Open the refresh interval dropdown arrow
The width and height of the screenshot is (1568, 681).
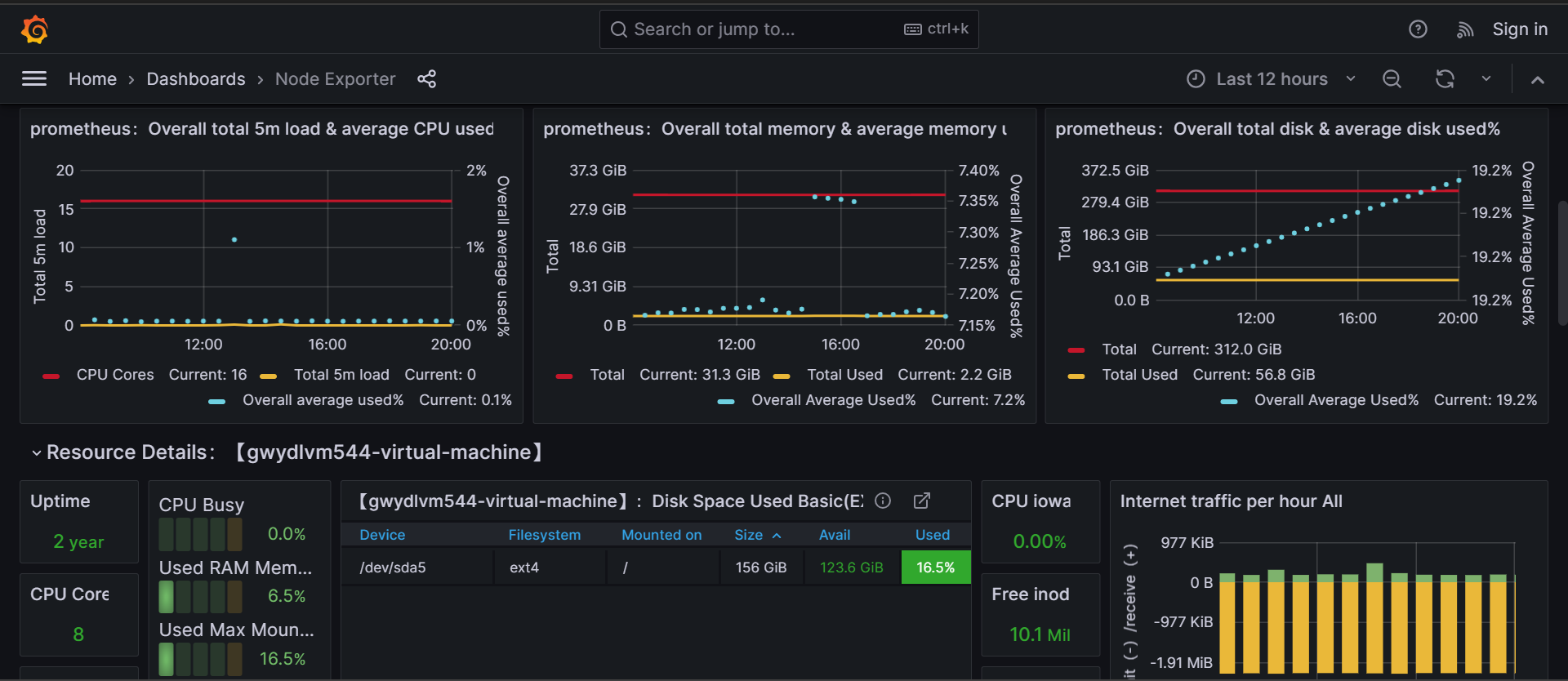pyautogui.click(x=1486, y=78)
